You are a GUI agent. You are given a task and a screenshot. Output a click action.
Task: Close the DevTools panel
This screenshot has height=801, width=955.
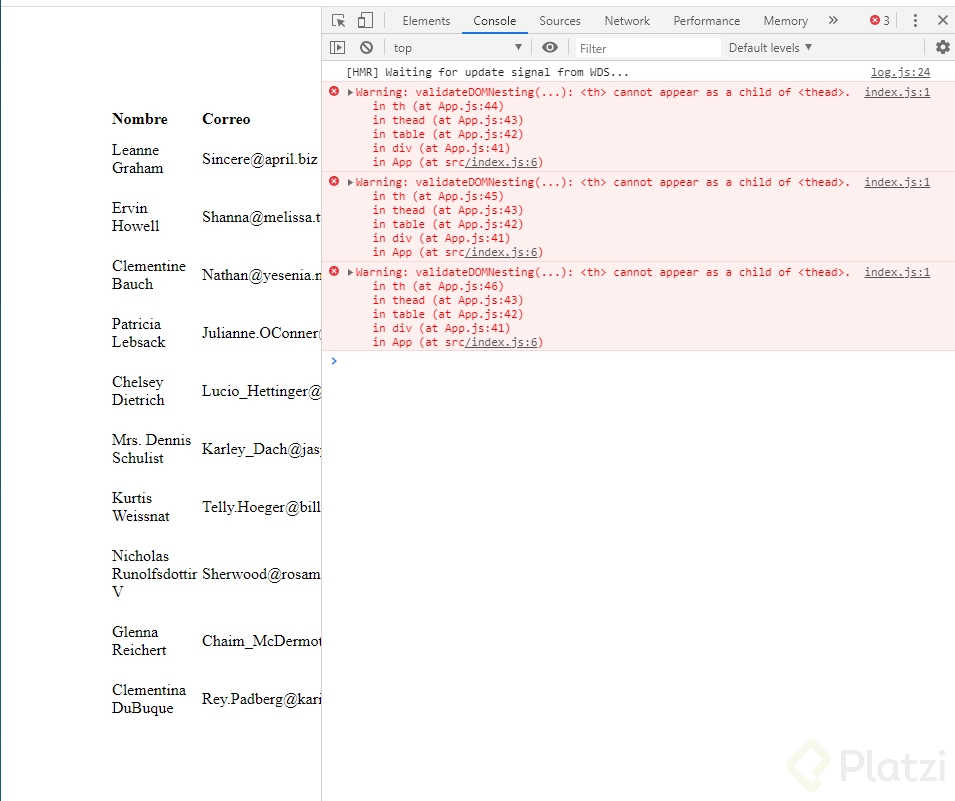pyautogui.click(x=942, y=21)
